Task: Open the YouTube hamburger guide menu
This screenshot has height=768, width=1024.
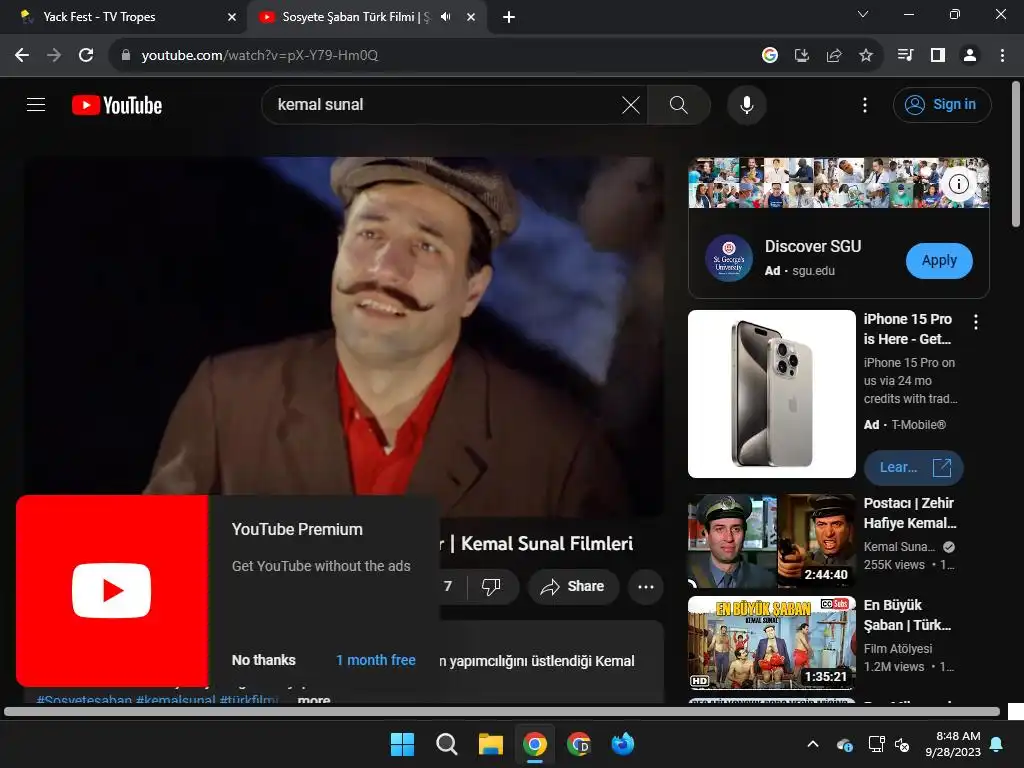Action: coord(36,104)
